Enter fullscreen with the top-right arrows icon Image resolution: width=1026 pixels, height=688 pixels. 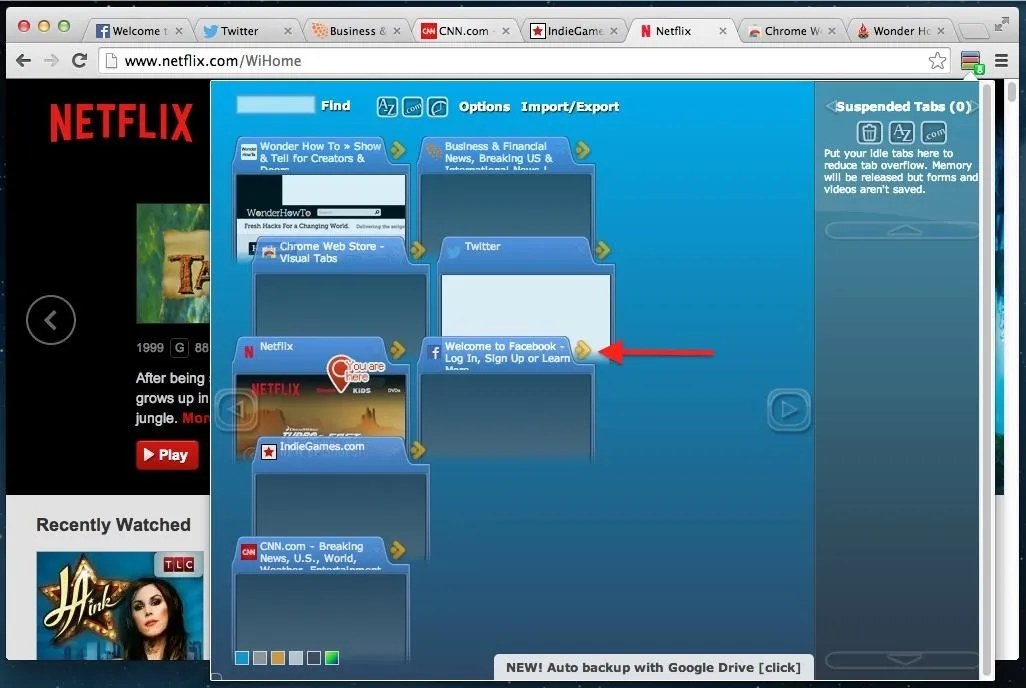click(x=1001, y=25)
